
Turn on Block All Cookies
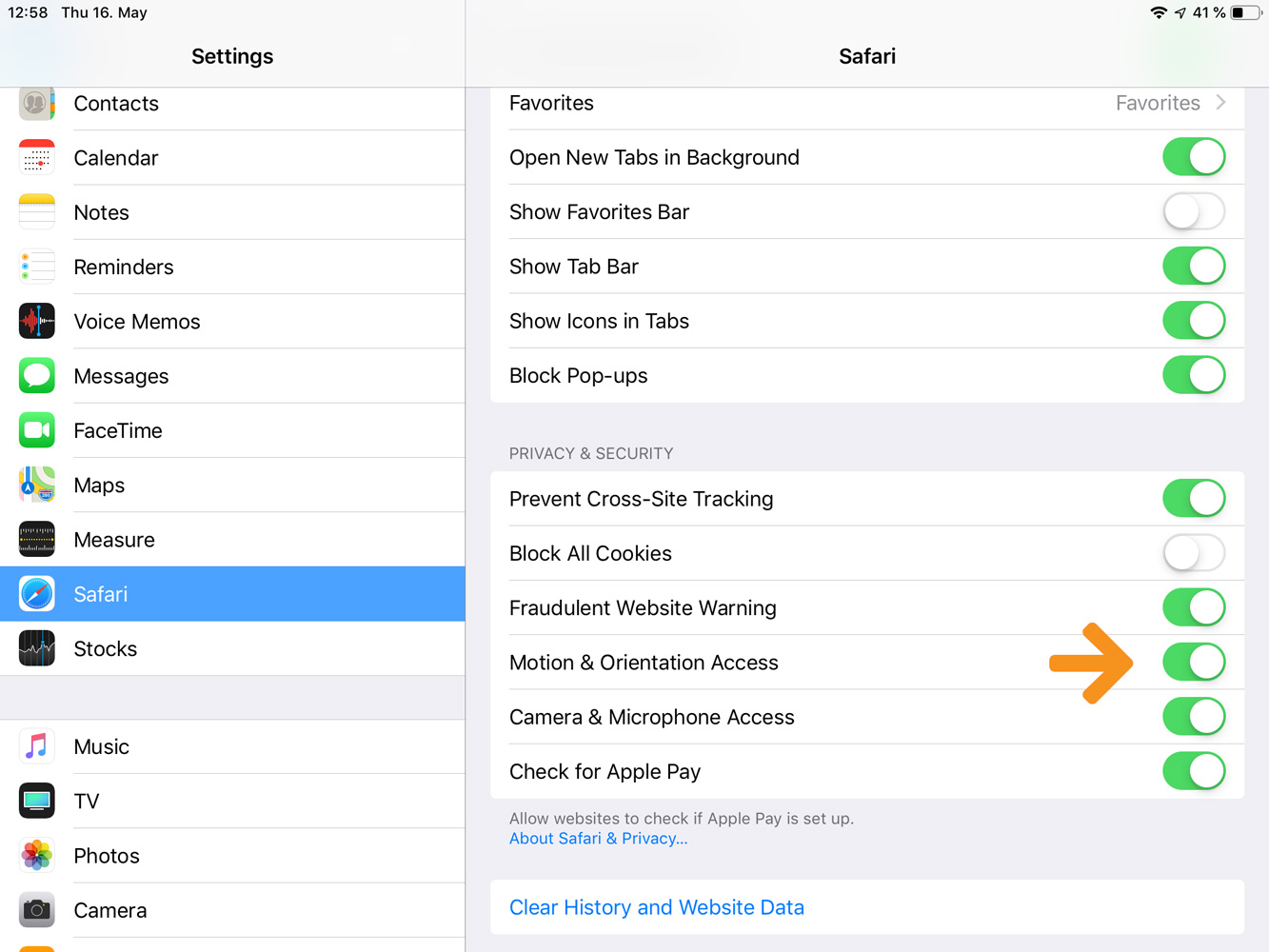tap(1193, 553)
